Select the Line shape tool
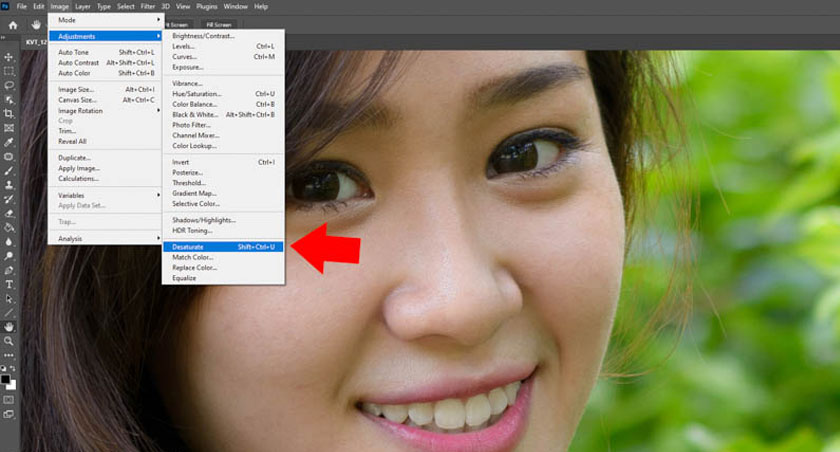The width and height of the screenshot is (840, 452). point(9,313)
